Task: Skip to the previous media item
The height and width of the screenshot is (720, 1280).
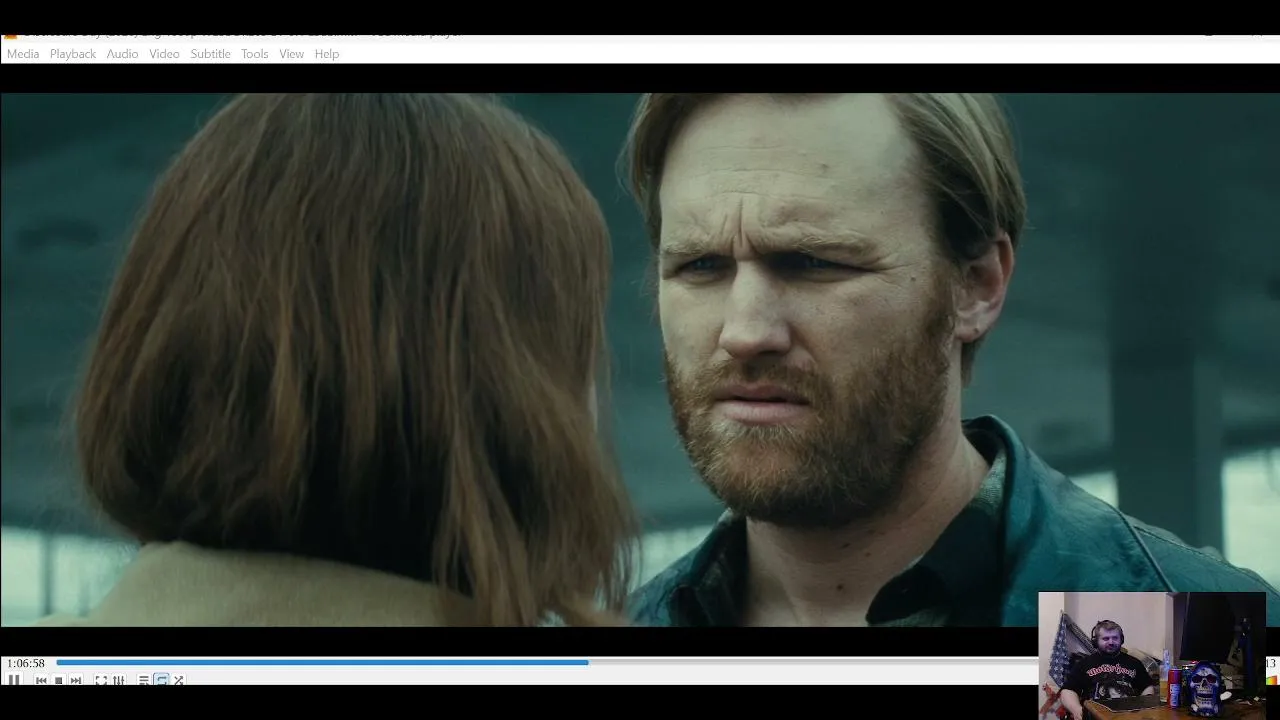Action: [41, 680]
